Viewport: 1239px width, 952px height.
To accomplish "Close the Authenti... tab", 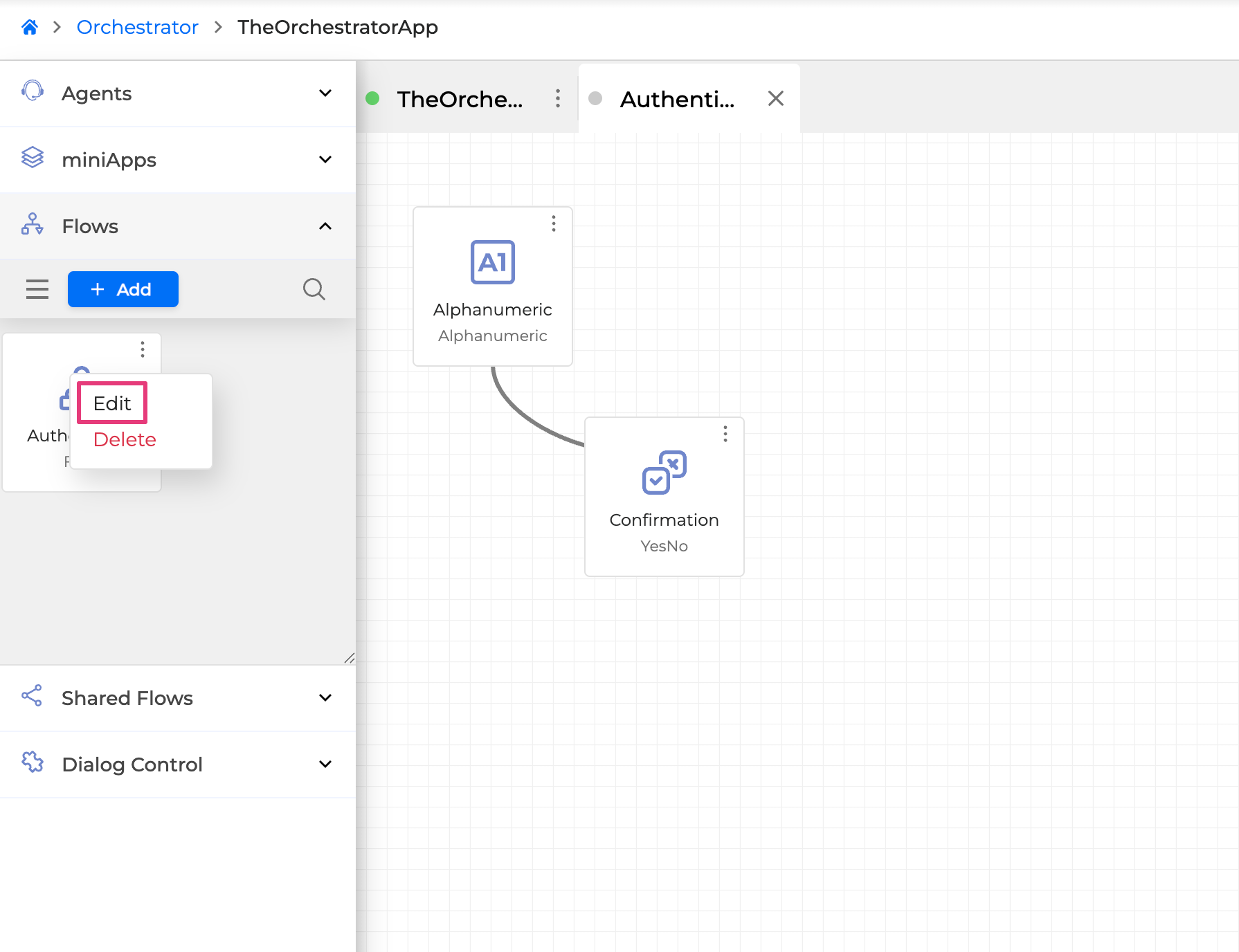I will coord(776,98).
